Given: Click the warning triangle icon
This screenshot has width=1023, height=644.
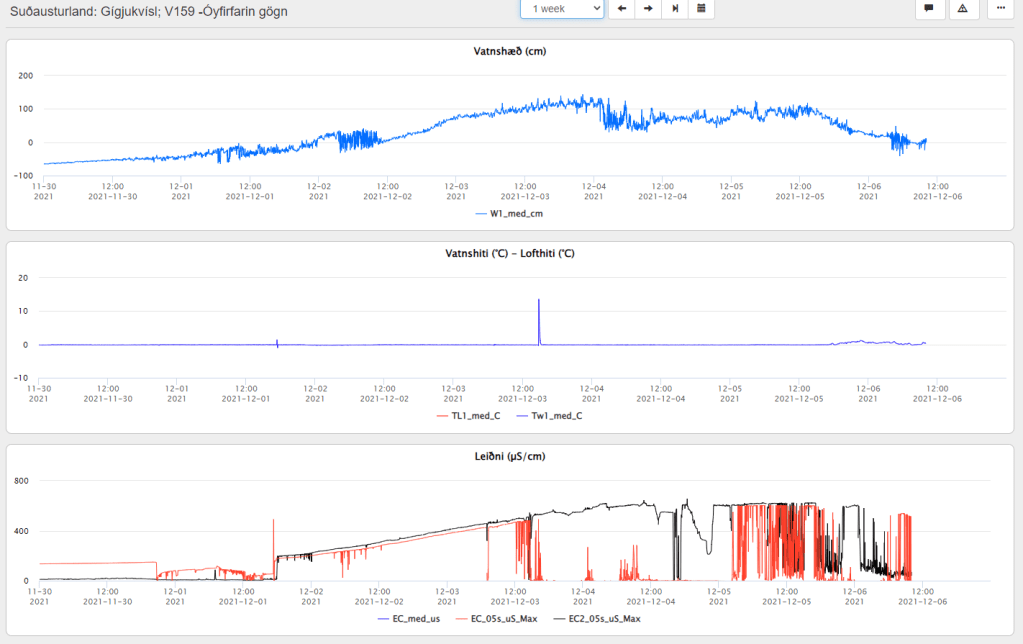Looking at the screenshot, I should (964, 9).
